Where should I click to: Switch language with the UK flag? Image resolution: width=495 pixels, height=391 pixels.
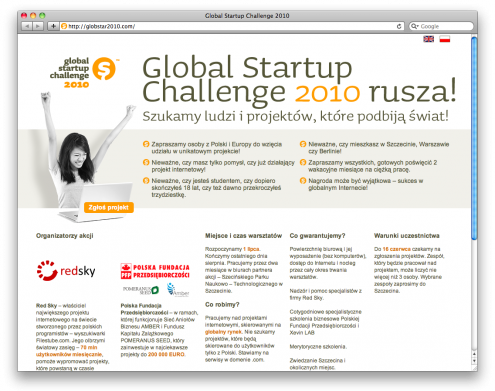tap(429, 39)
